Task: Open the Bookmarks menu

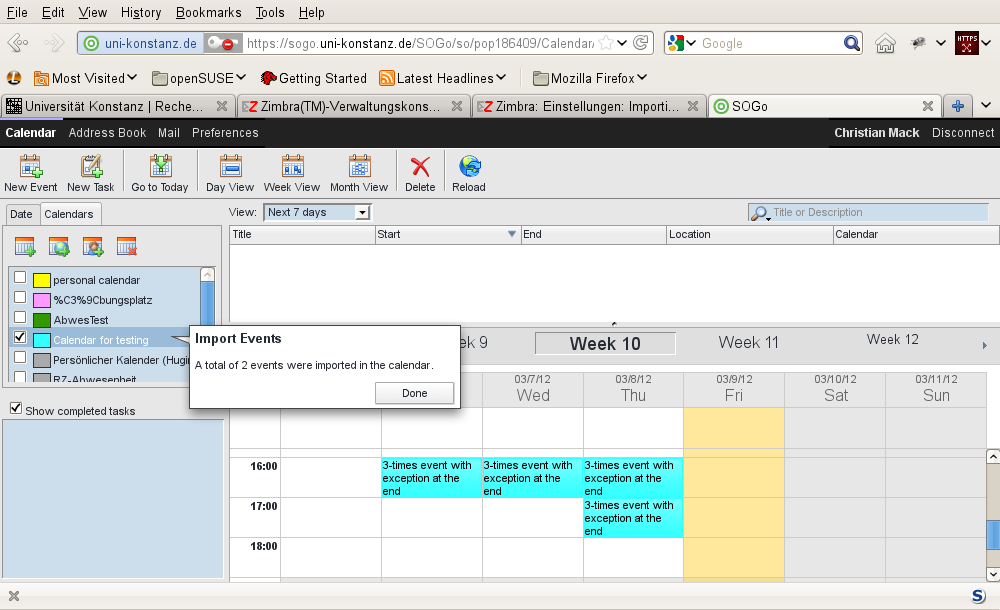Action: coord(208,13)
